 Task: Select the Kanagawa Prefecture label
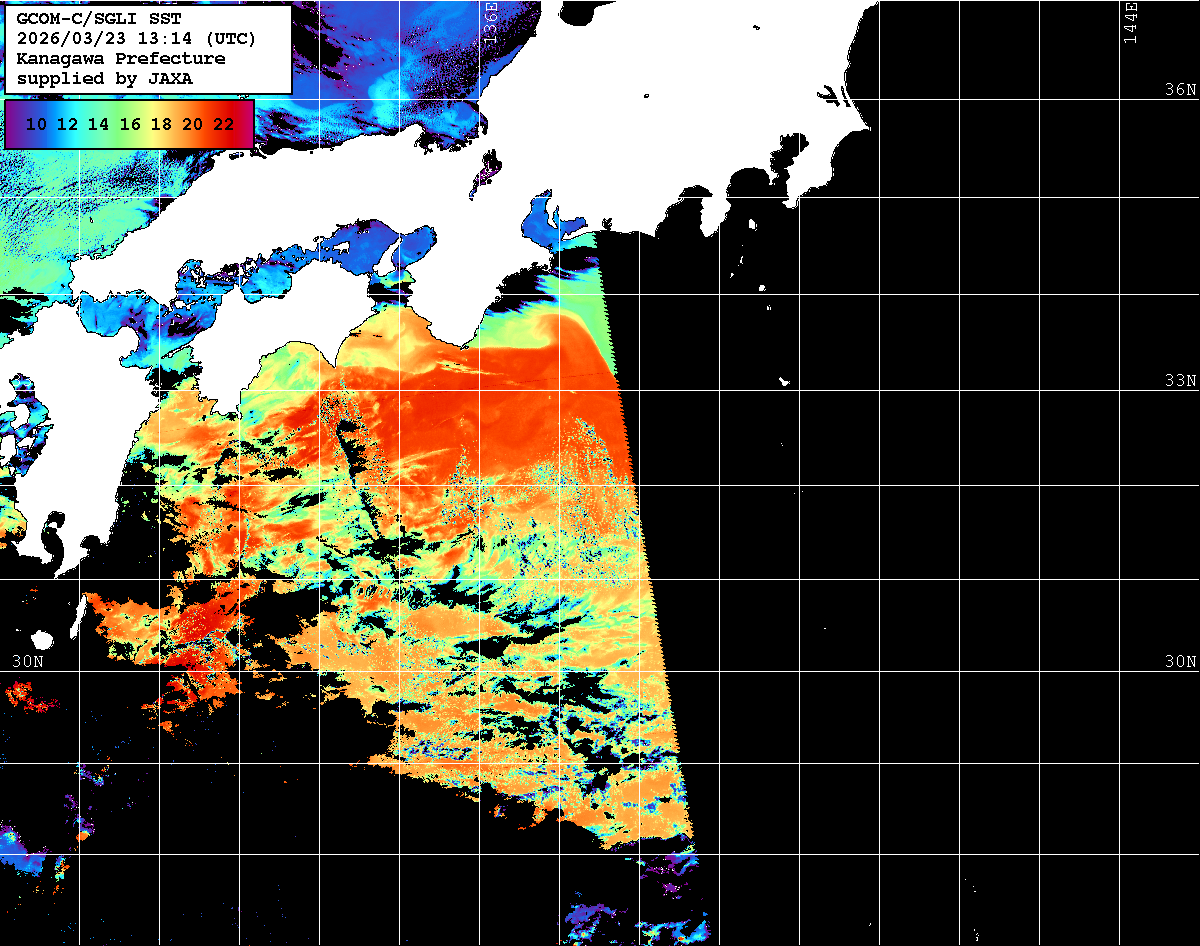pos(121,59)
